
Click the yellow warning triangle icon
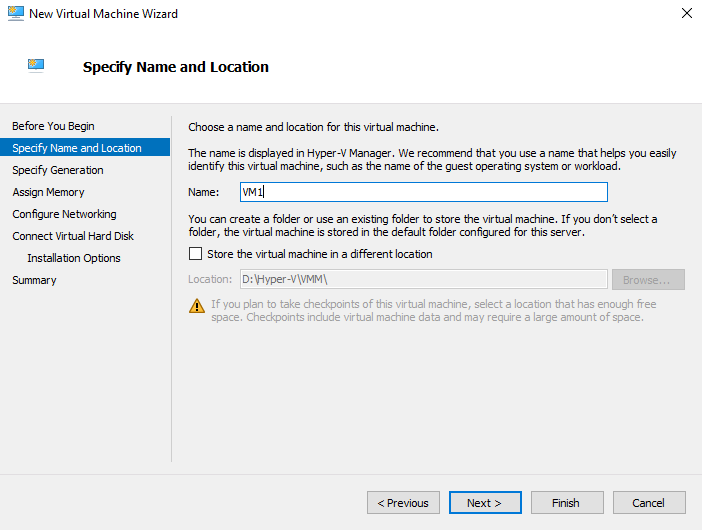tap(197, 305)
